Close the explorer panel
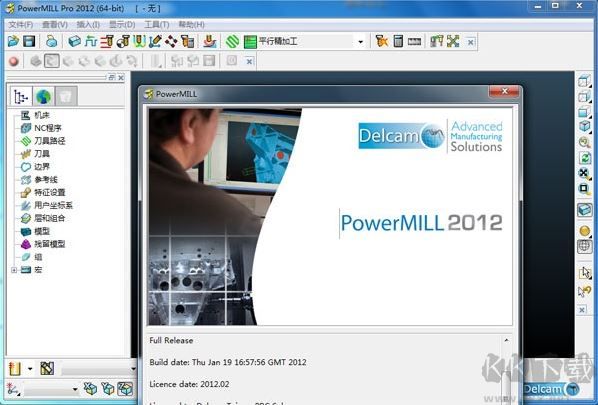The image size is (598, 405). [121, 77]
